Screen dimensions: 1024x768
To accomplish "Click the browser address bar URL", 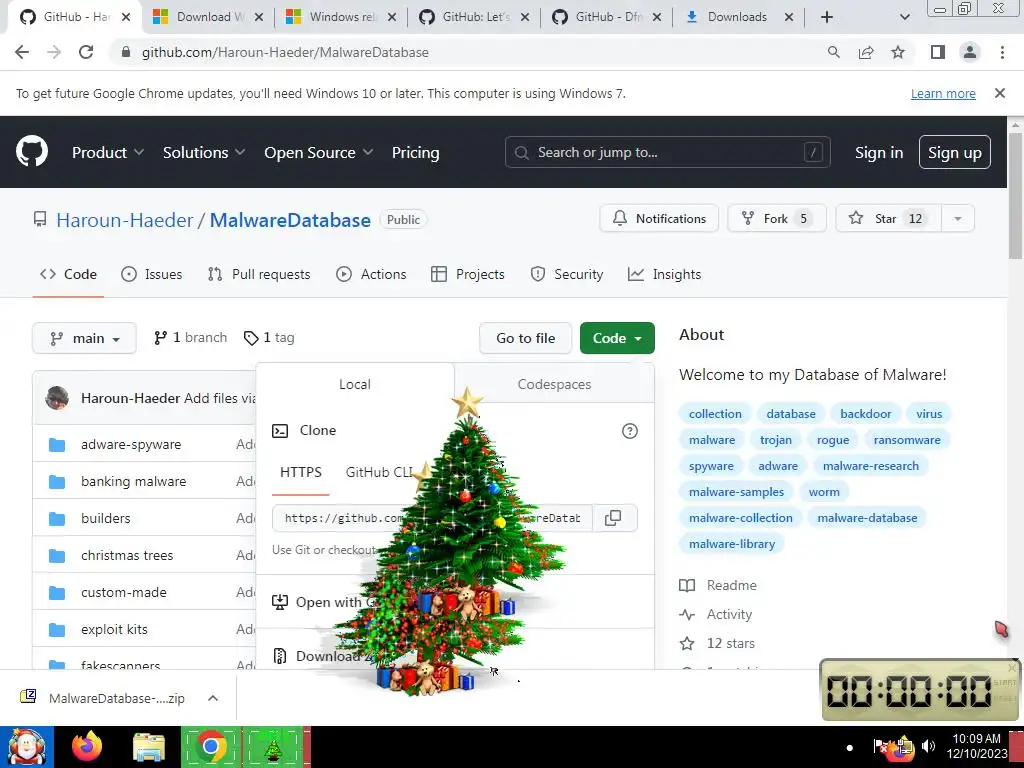I will tap(285, 52).
